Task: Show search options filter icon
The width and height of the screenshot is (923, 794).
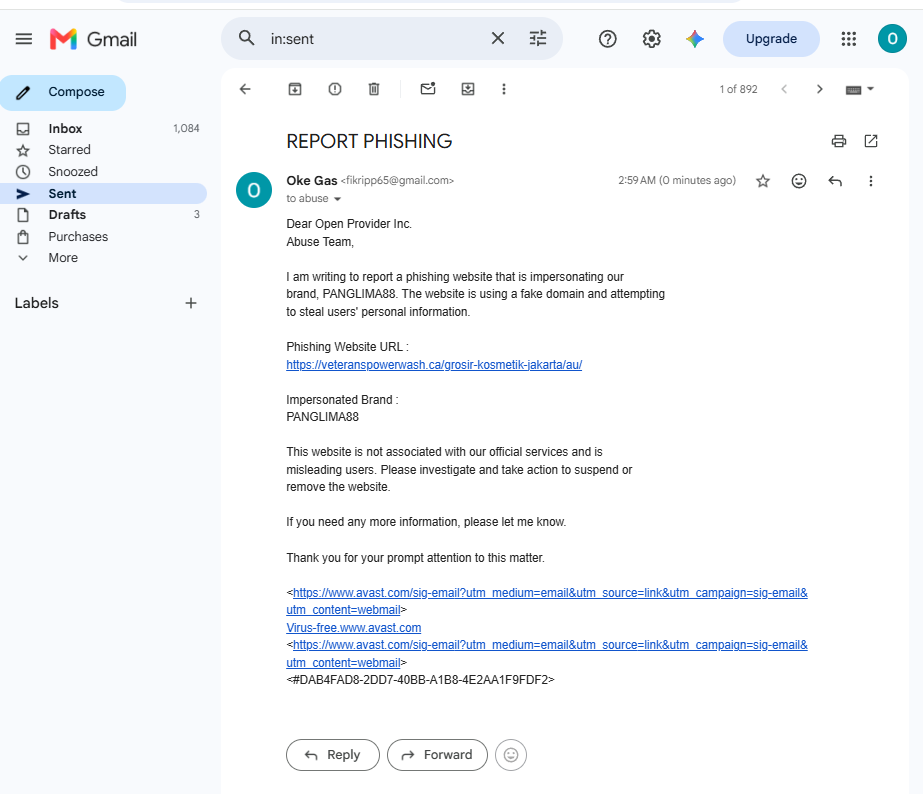Action: tap(537, 39)
